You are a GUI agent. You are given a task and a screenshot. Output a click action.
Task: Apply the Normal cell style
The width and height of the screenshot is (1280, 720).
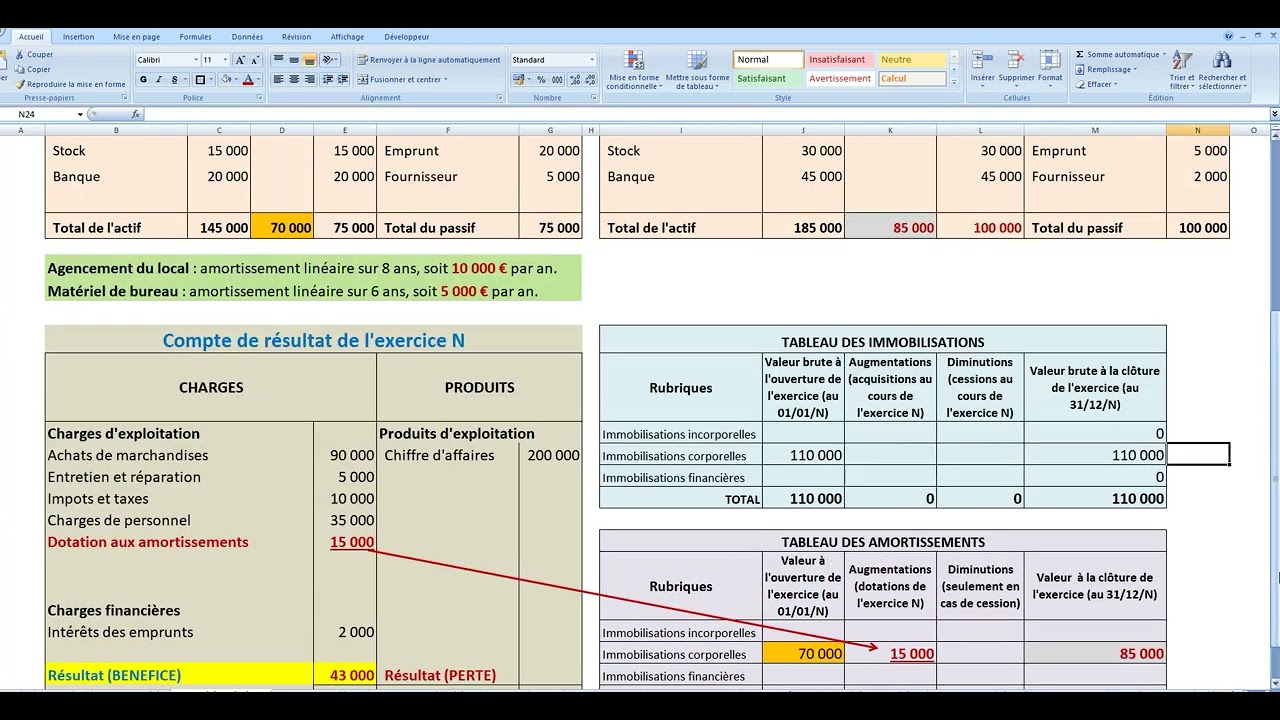click(x=768, y=60)
